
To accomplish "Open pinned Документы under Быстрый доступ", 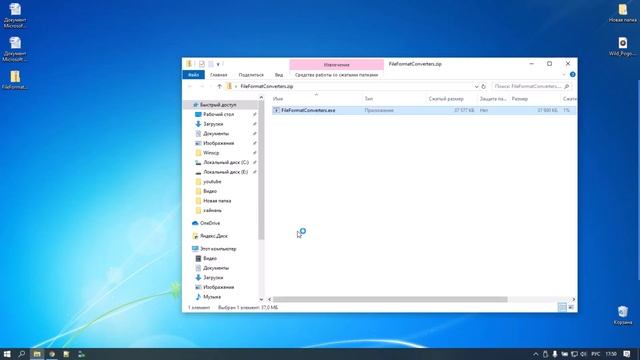I will pyautogui.click(x=216, y=134).
